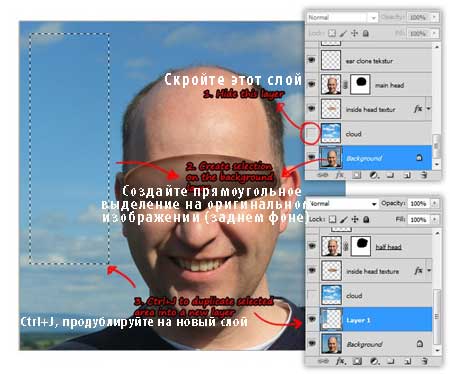Select the 'main head' layer name

pos(389,85)
